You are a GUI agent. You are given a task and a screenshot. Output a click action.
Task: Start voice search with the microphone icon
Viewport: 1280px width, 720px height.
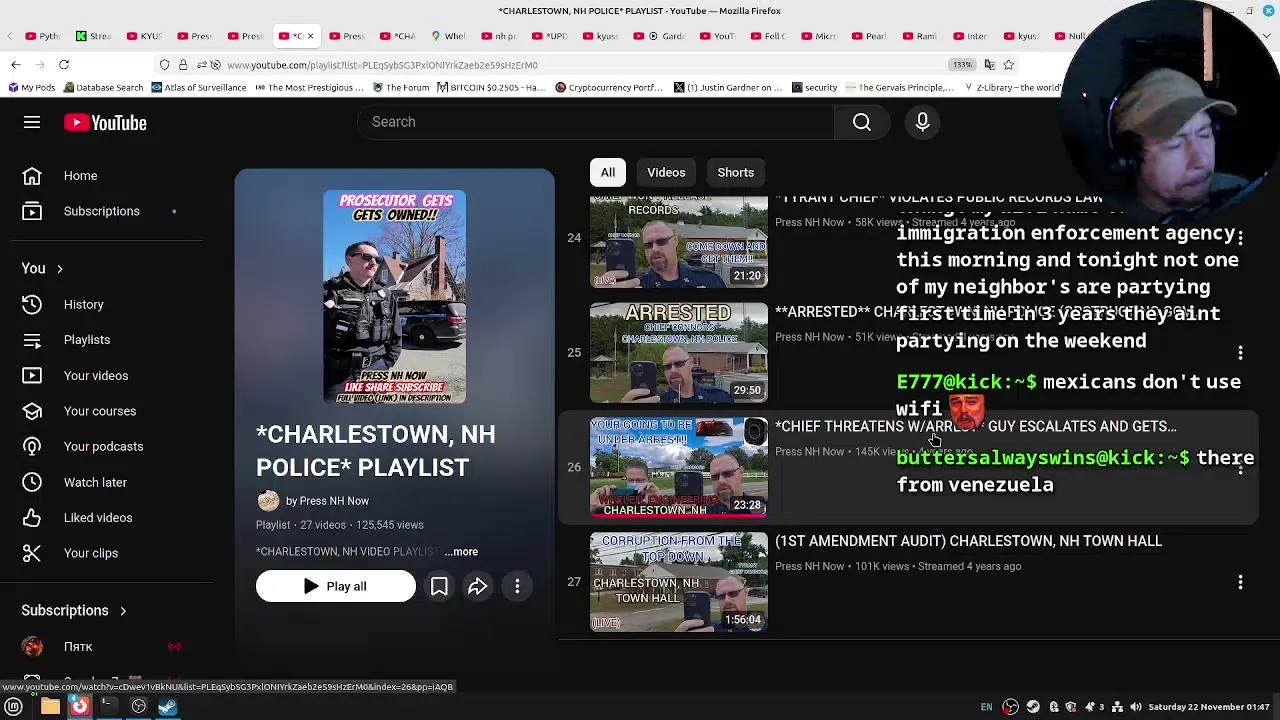coord(923,122)
